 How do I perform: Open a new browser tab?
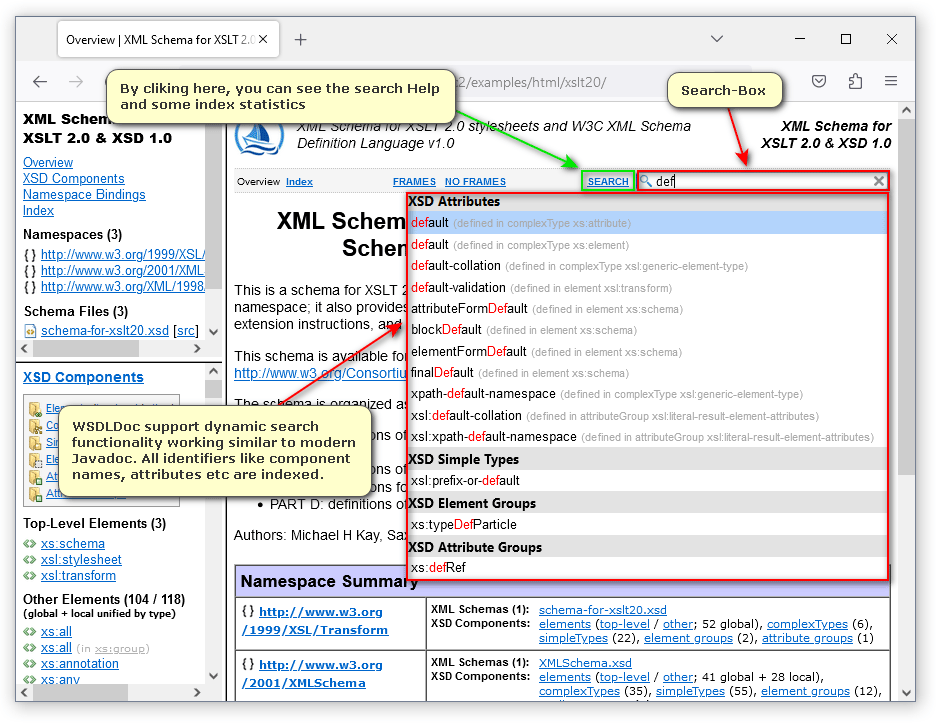300,40
